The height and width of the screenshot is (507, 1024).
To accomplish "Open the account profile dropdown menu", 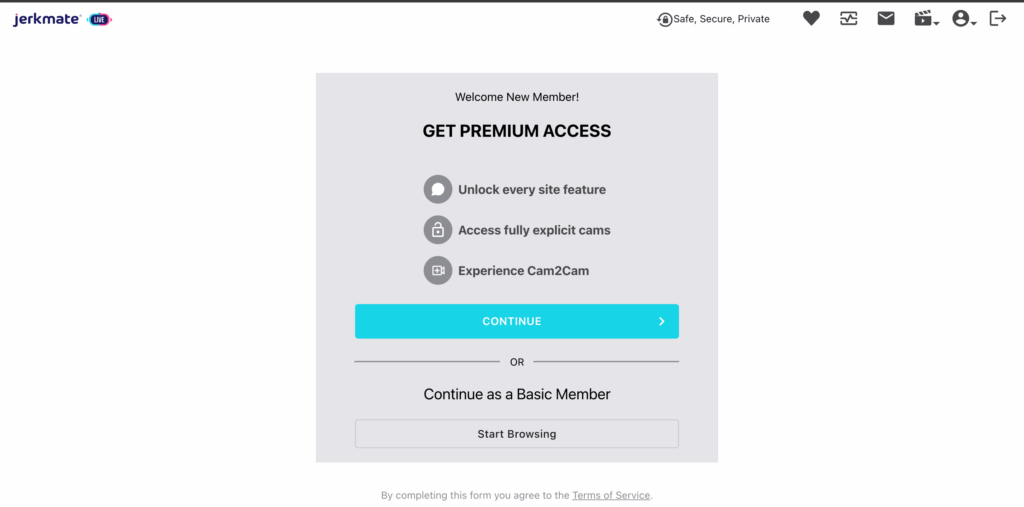I will [963, 19].
